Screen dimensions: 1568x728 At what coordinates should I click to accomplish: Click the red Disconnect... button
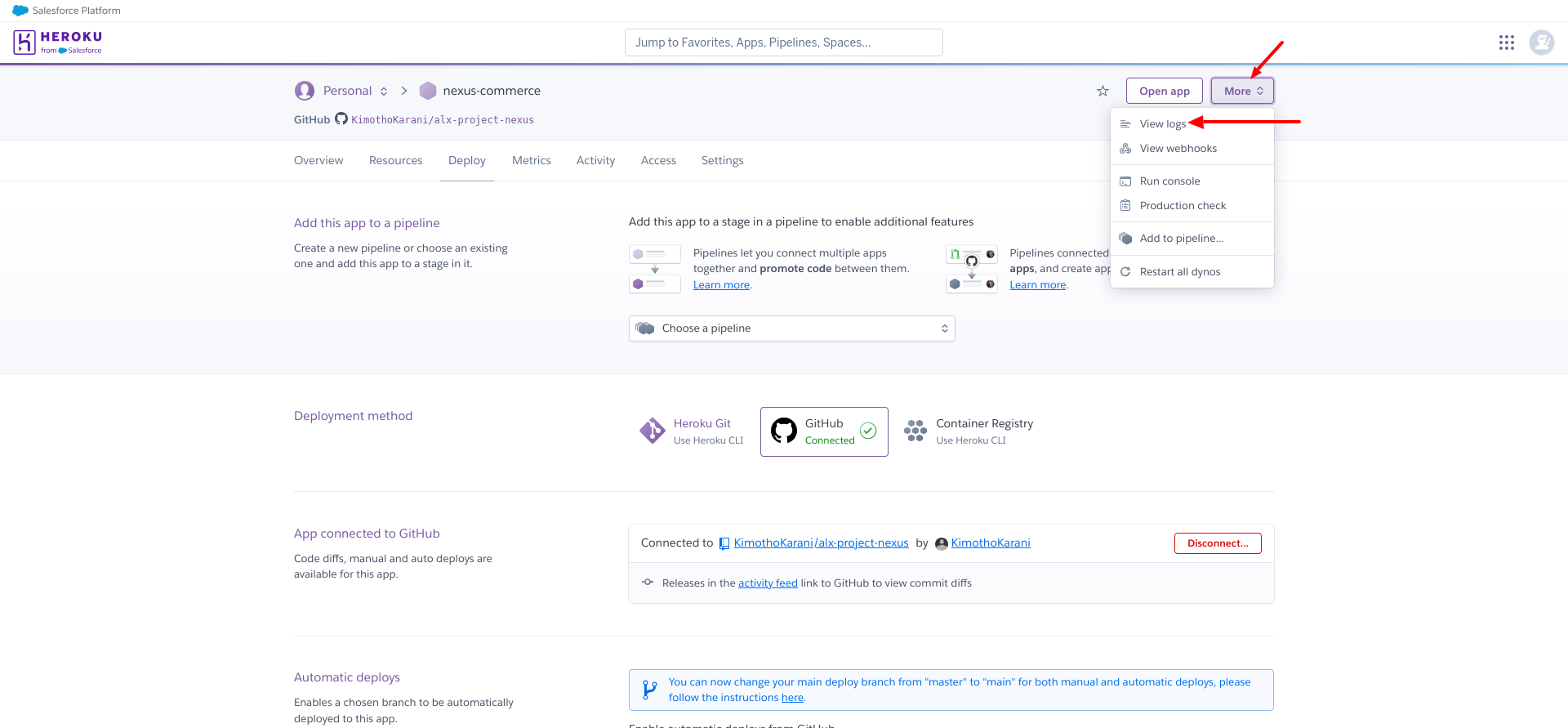click(x=1218, y=543)
